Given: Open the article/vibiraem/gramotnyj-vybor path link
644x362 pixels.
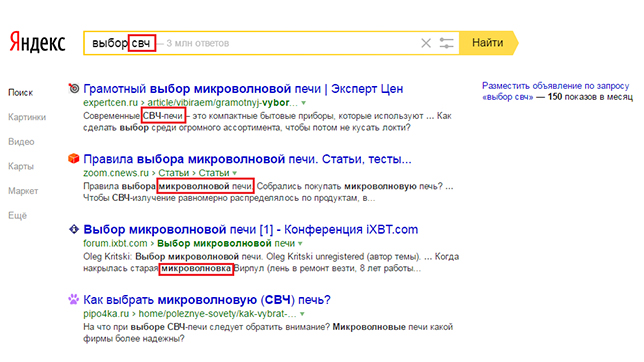Looking at the screenshot, I should (223, 102).
